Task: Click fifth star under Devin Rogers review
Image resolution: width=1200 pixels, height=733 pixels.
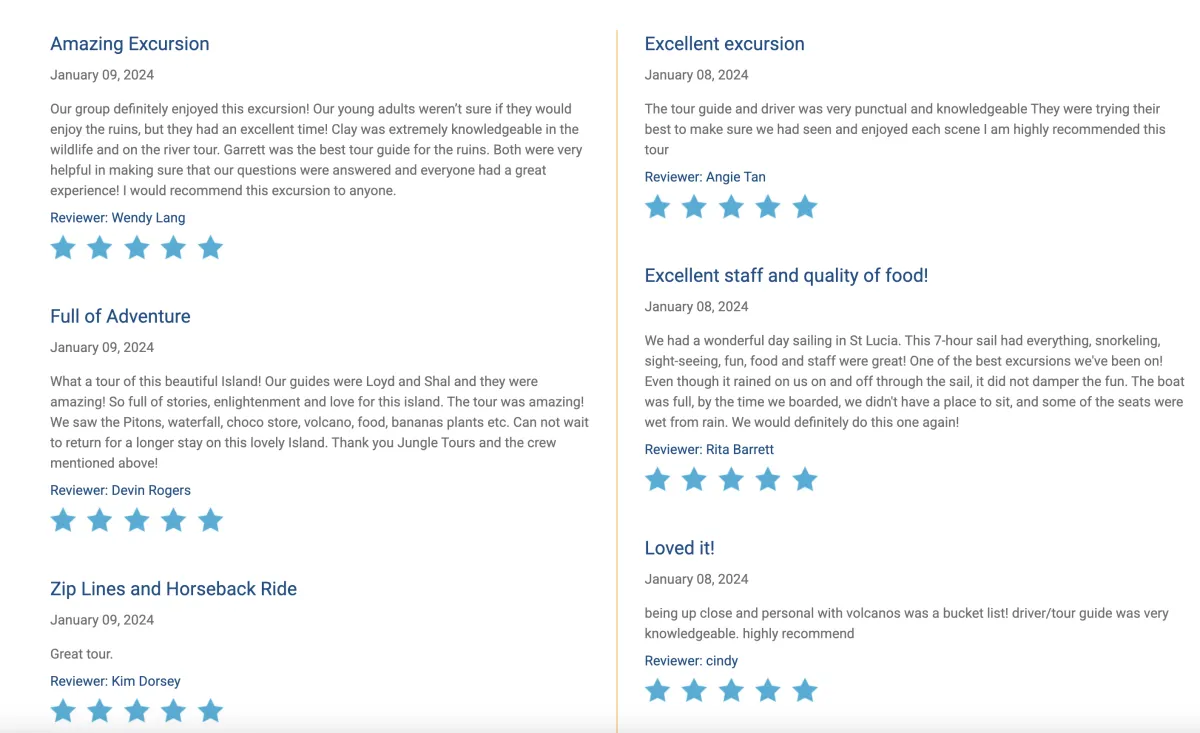Action: tap(210, 520)
